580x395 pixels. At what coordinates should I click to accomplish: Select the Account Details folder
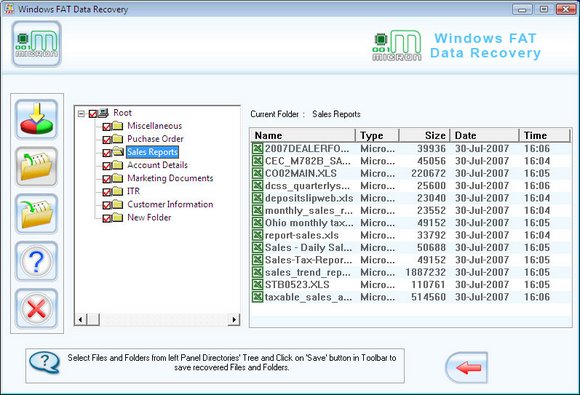158,165
